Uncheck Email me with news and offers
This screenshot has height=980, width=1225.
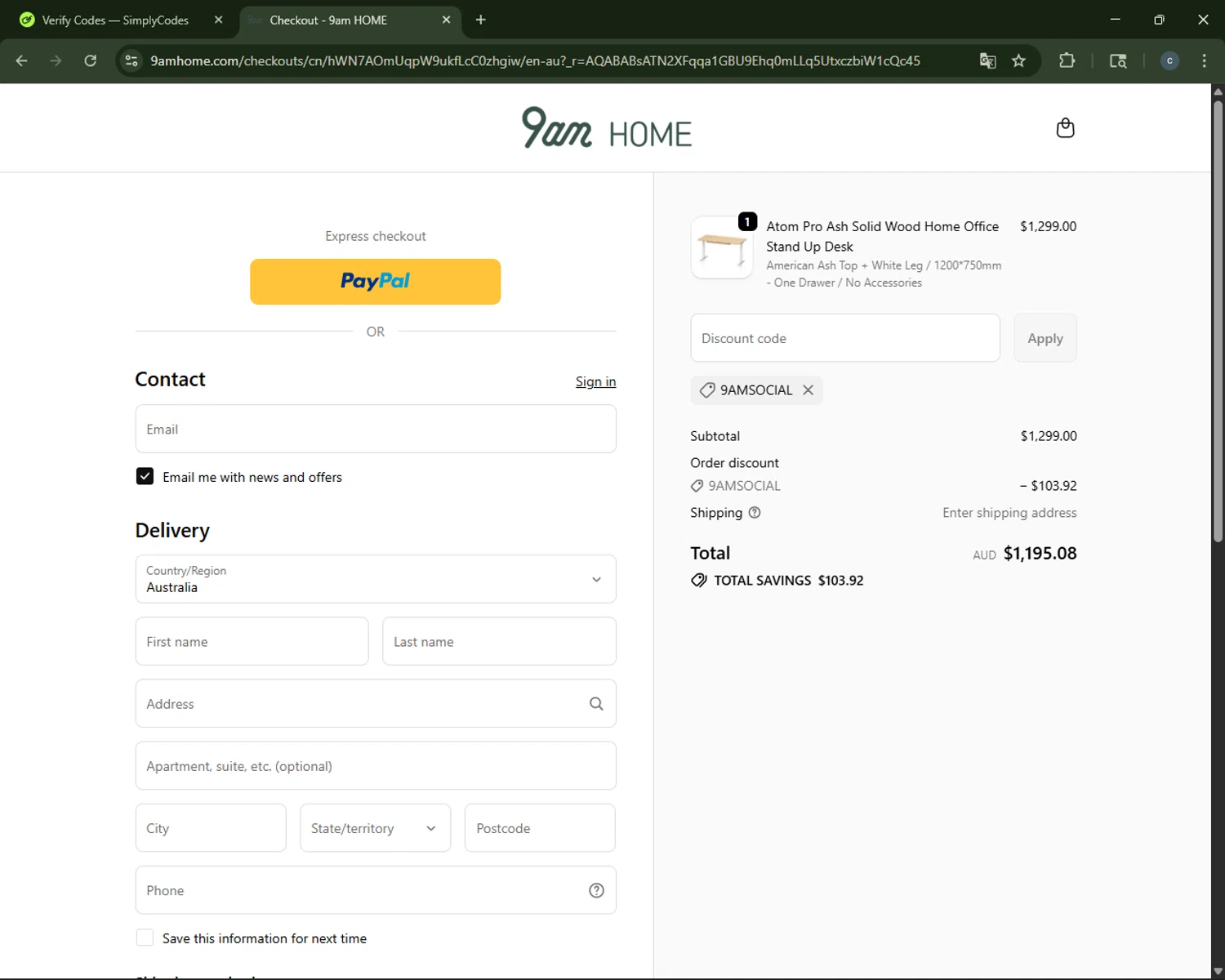point(145,476)
